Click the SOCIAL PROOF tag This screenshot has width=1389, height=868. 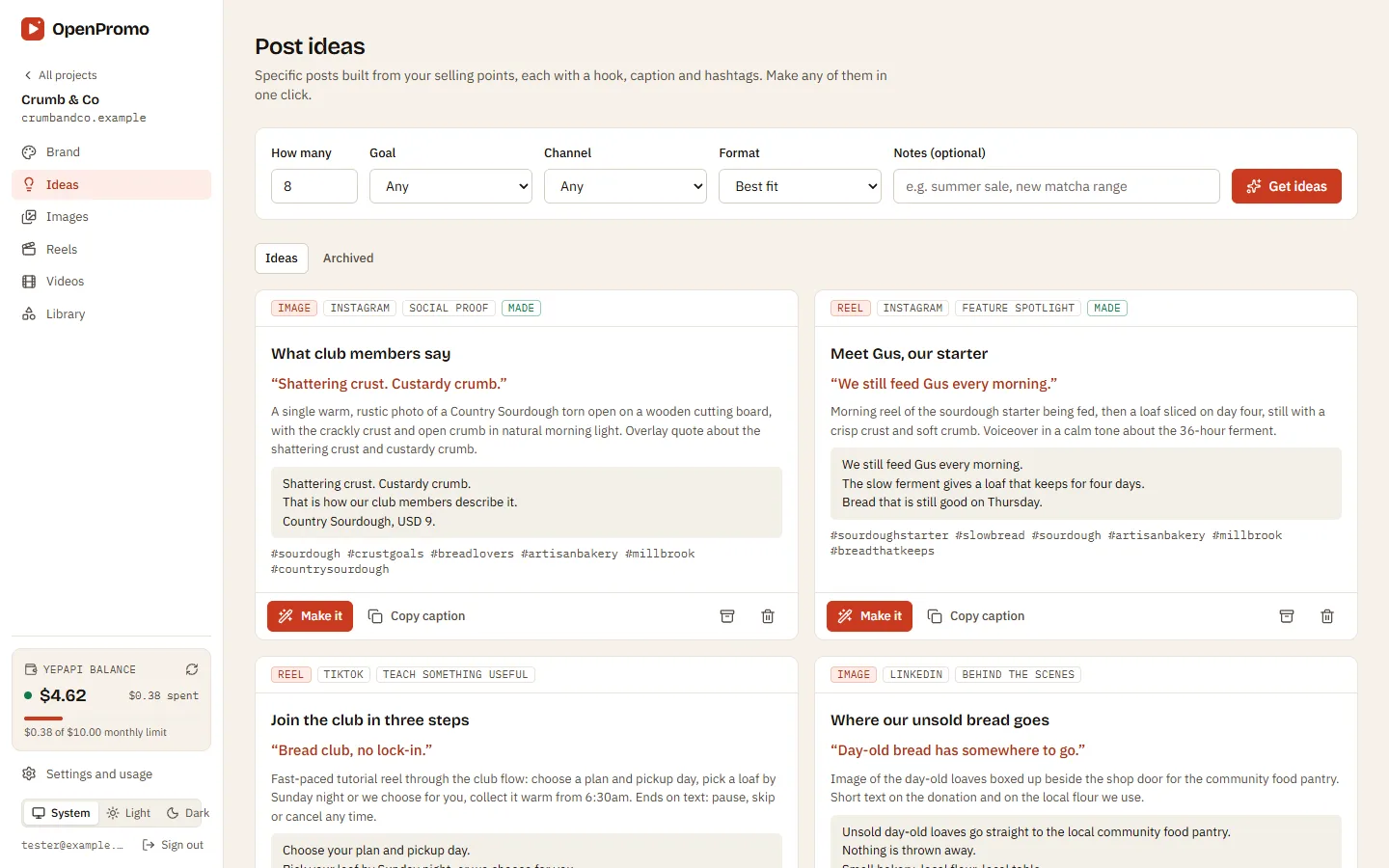[449, 309]
